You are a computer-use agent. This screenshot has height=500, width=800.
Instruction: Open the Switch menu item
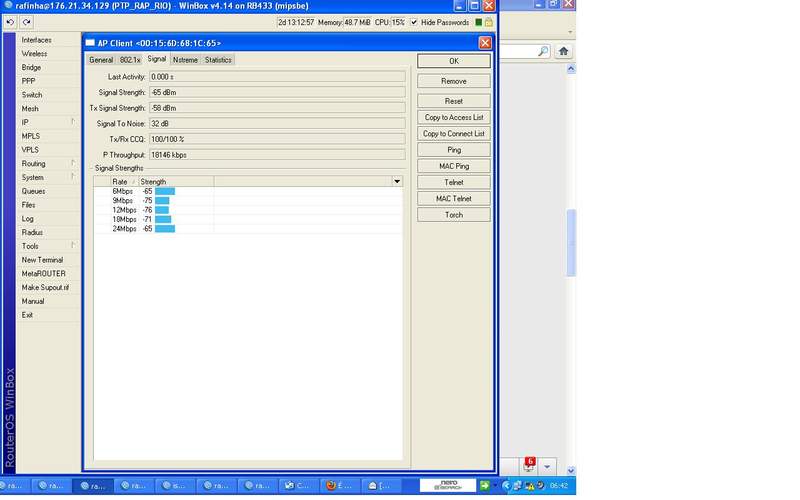(x=32, y=95)
